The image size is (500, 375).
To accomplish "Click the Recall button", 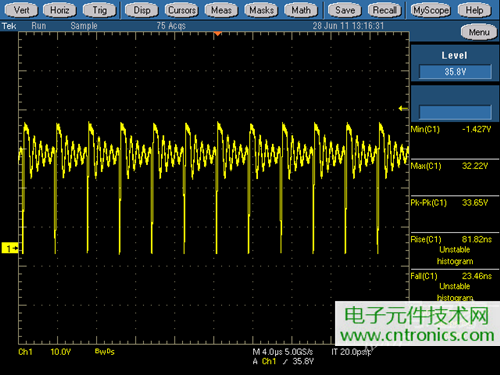I will pyautogui.click(x=385, y=10).
